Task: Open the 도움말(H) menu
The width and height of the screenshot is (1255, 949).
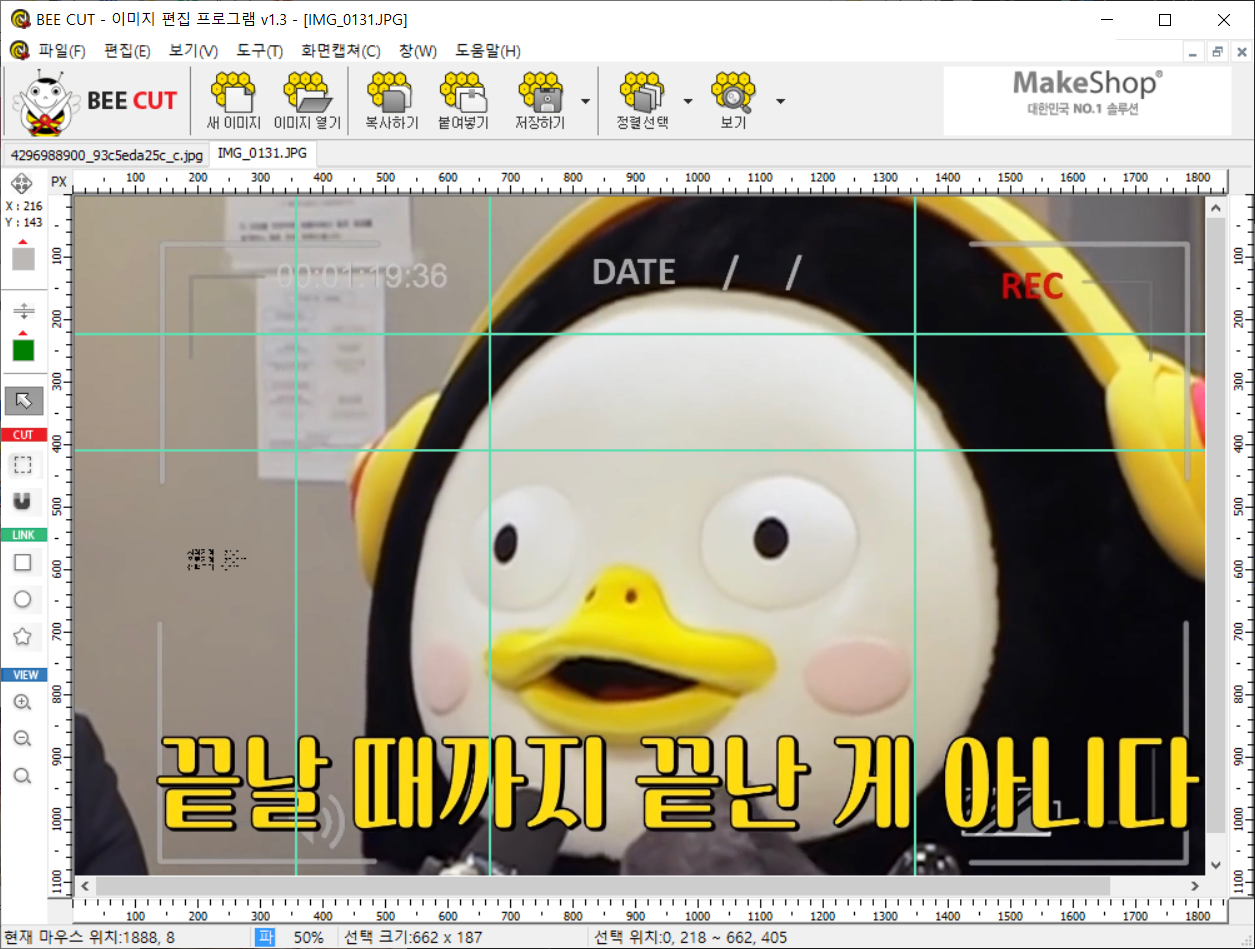Action: 488,50
